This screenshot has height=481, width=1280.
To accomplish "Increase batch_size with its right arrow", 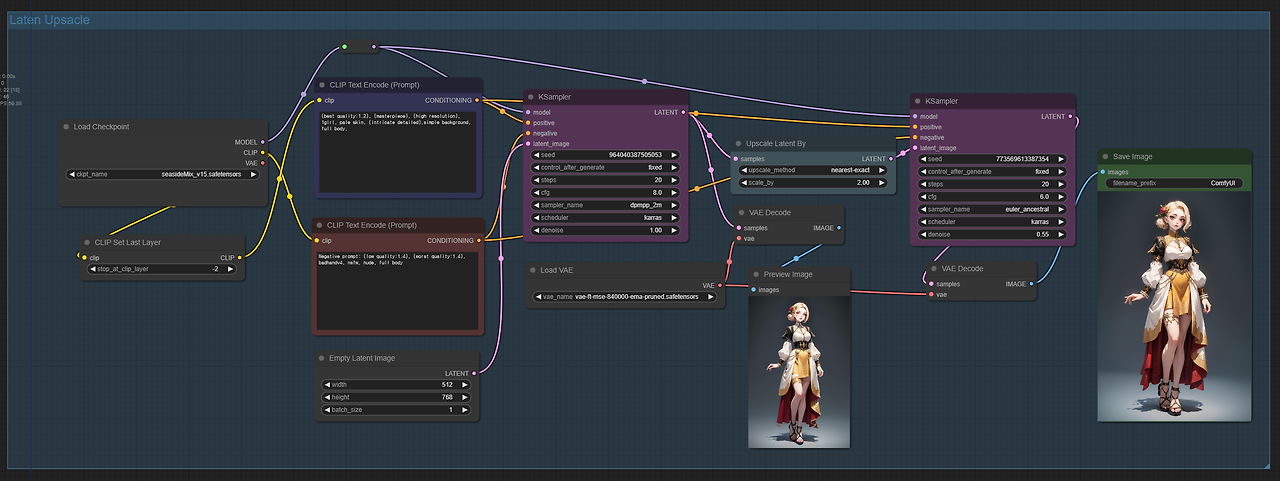I will tap(464, 409).
